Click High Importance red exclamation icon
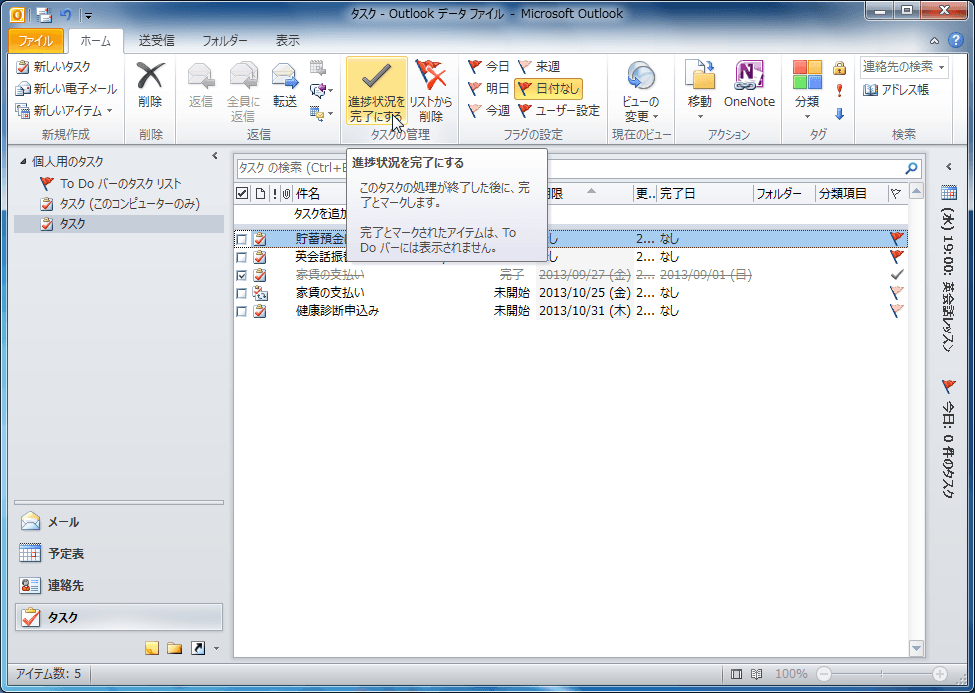Image resolution: width=975 pixels, height=693 pixels. click(839, 90)
